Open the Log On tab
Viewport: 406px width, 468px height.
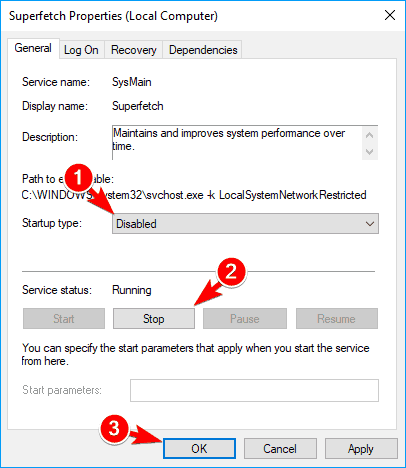click(x=81, y=50)
